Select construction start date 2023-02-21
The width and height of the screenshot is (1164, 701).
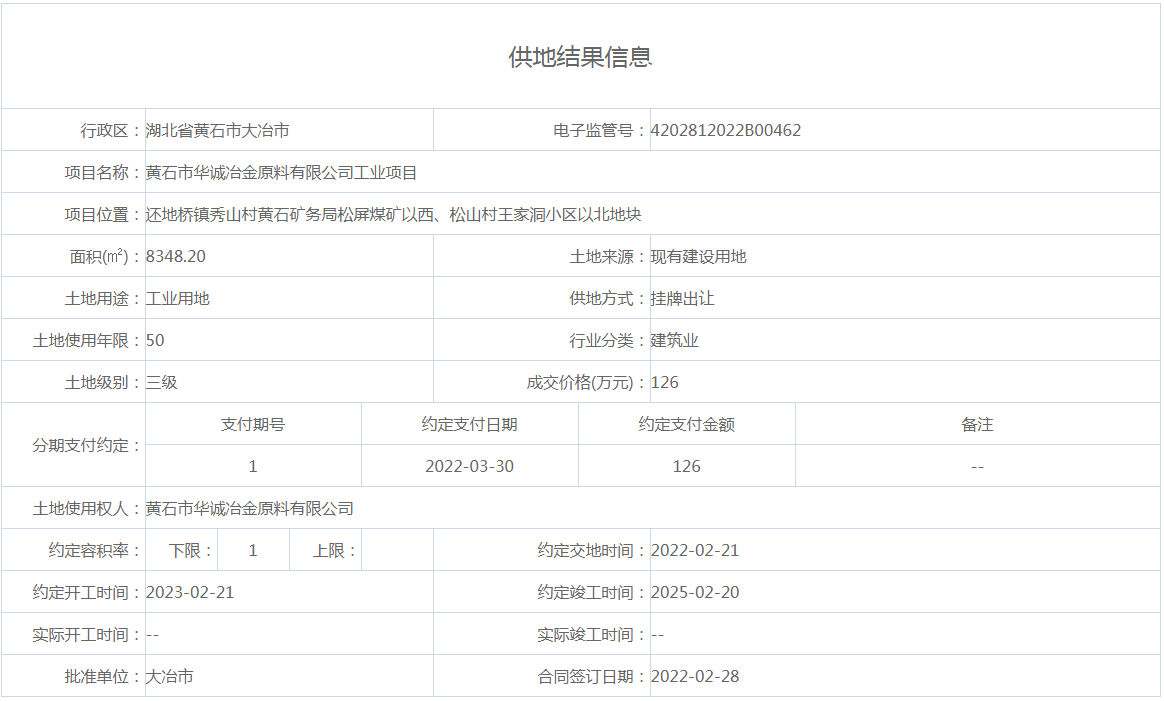coord(190,593)
